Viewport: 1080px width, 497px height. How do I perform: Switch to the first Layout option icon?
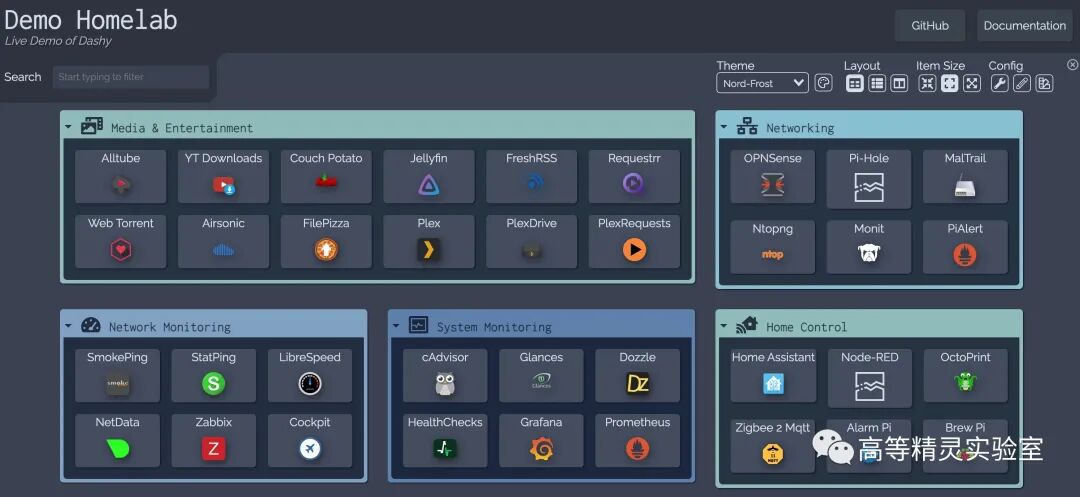855,83
